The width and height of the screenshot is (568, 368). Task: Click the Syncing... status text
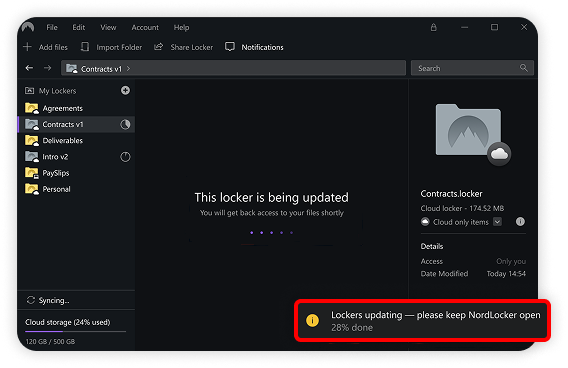(x=54, y=301)
